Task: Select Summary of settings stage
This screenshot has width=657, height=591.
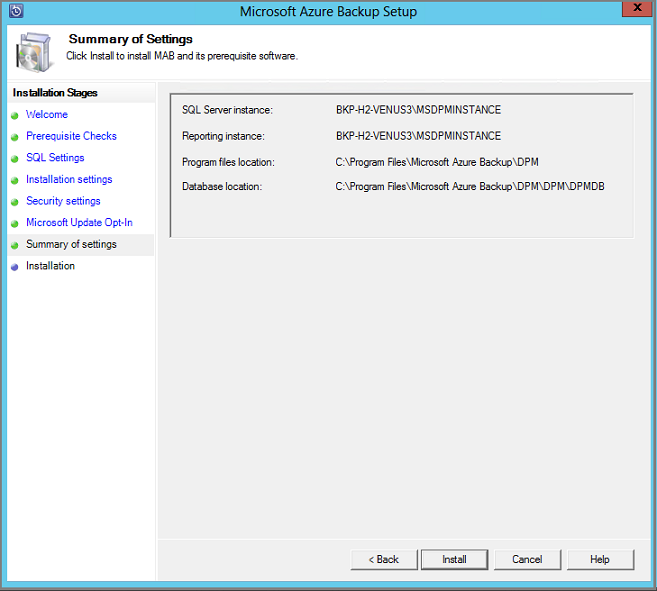Action: [x=71, y=244]
